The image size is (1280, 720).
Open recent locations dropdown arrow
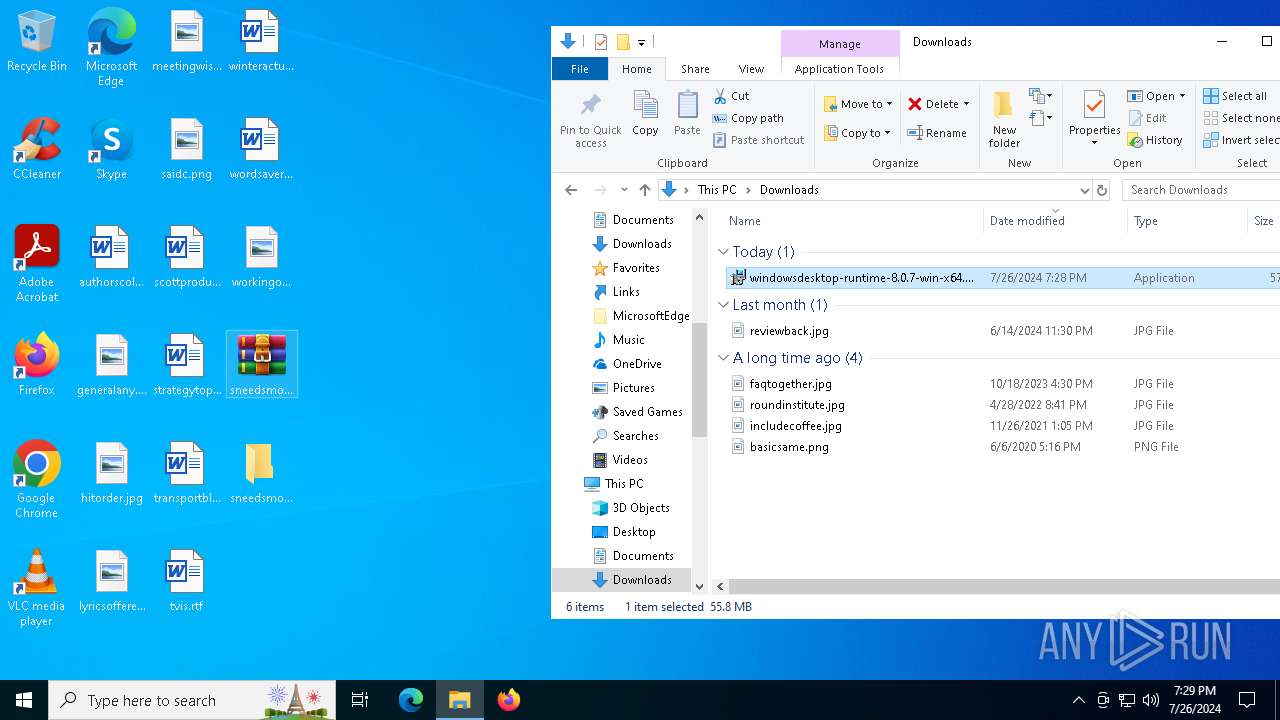tap(624, 190)
